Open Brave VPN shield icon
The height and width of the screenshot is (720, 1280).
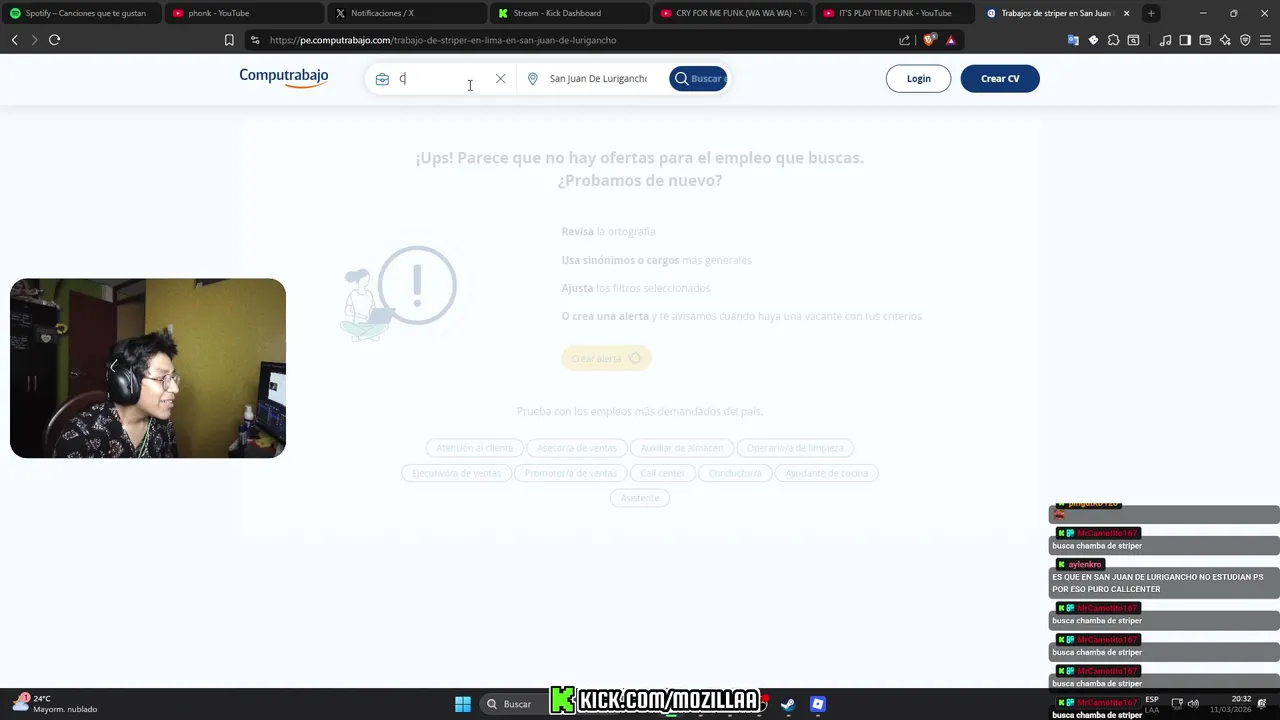pyautogui.click(x=1245, y=40)
